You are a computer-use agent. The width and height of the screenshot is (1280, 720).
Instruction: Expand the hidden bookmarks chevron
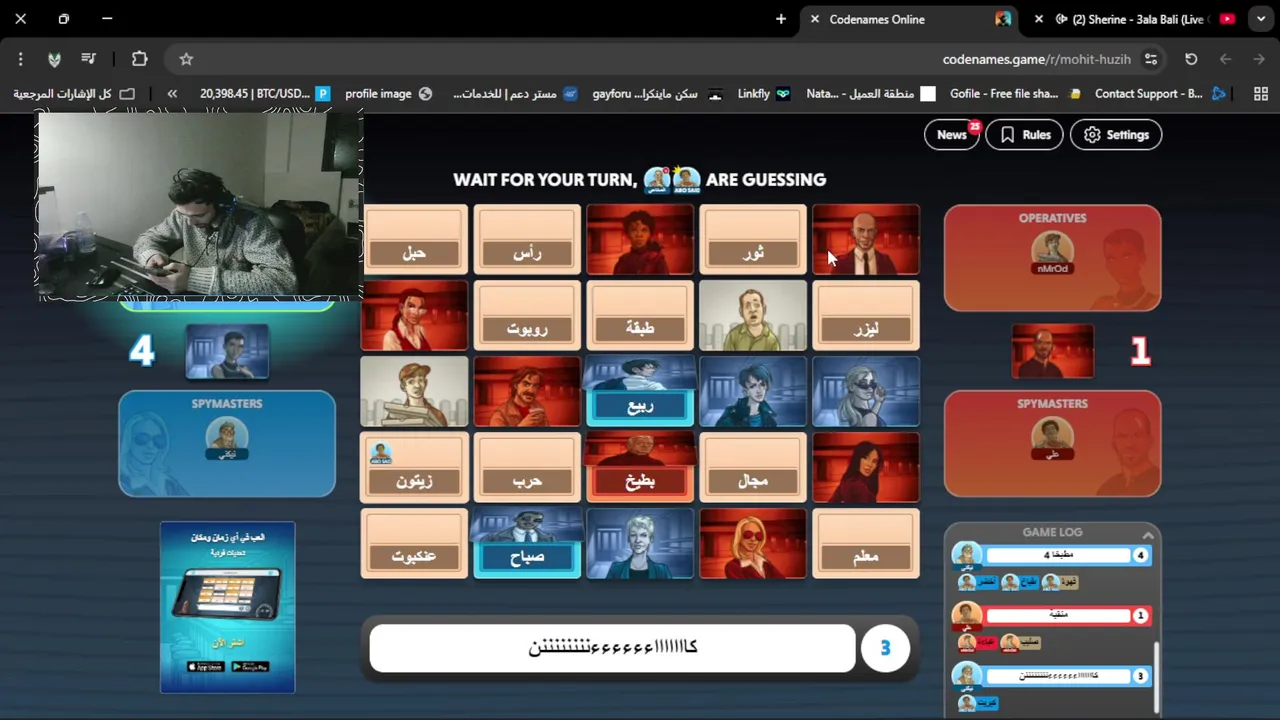[x=172, y=94]
